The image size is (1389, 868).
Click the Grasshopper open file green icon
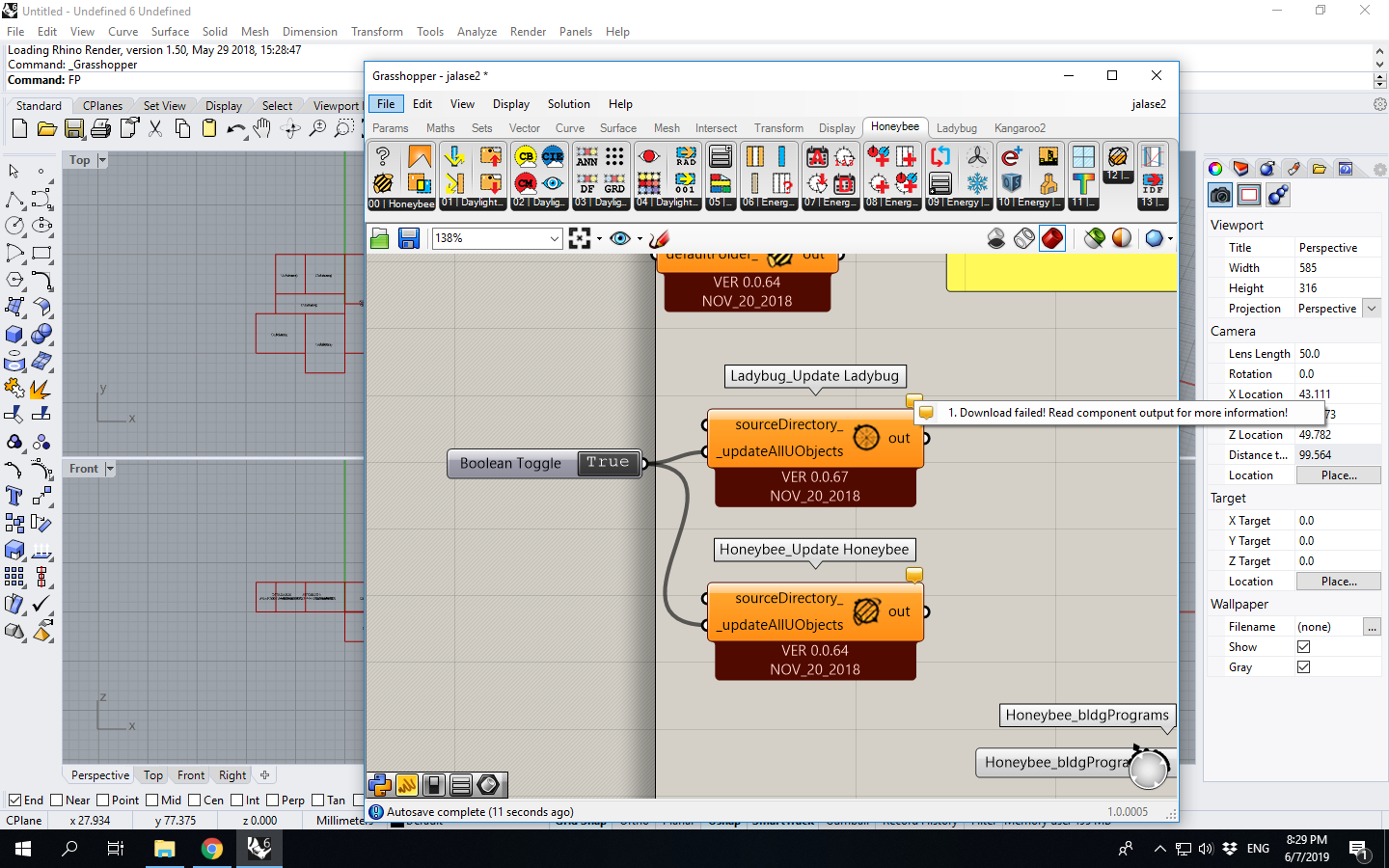pyautogui.click(x=380, y=238)
